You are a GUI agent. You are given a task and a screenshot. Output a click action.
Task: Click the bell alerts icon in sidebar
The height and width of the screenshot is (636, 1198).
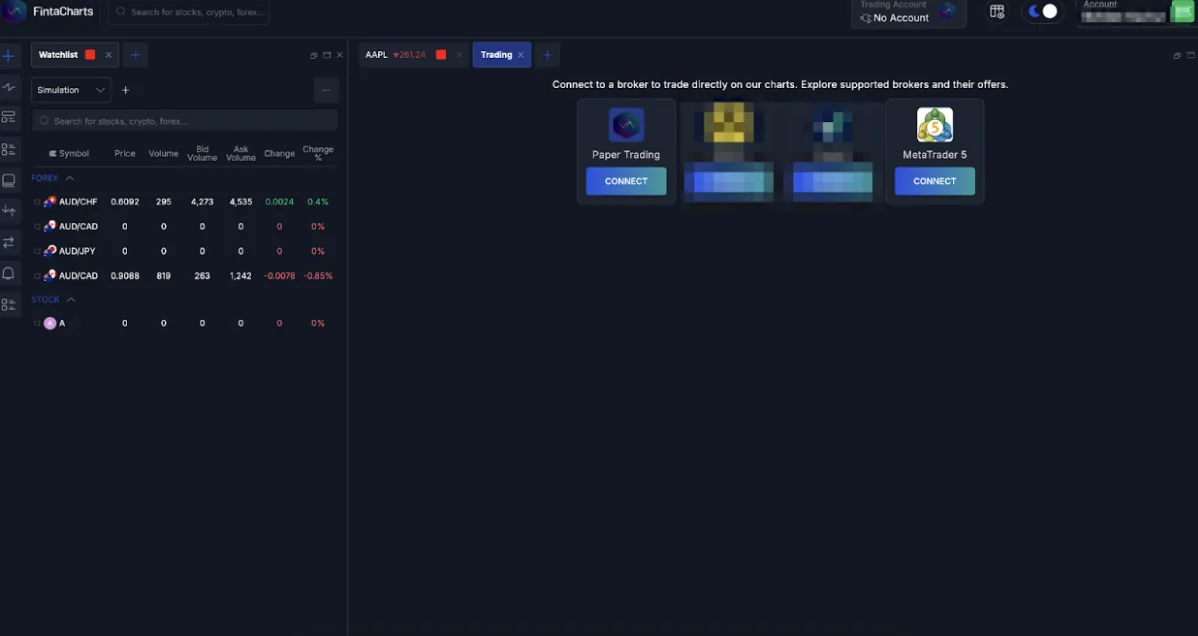9,273
